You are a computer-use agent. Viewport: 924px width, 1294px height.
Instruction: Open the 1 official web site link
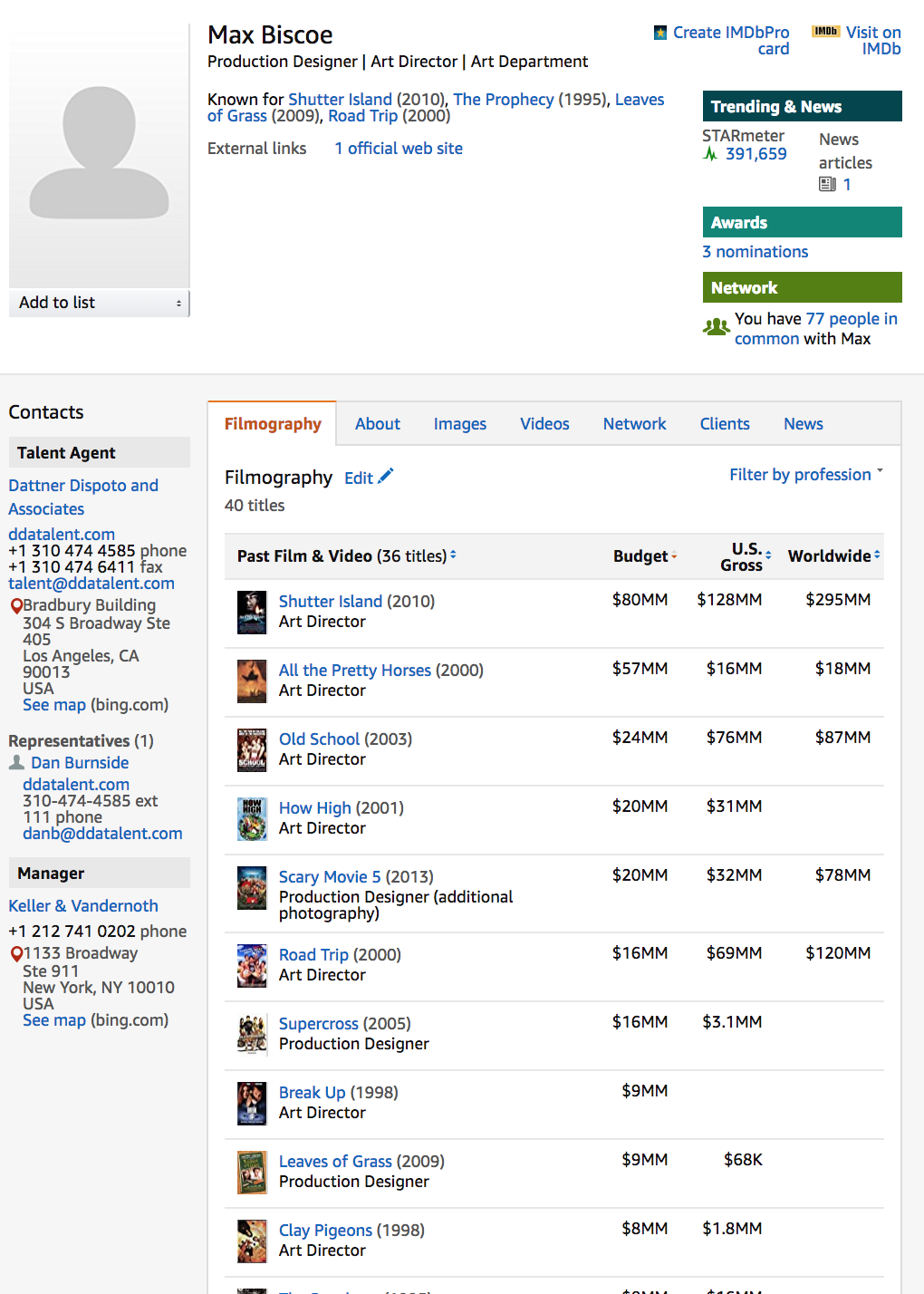(399, 149)
